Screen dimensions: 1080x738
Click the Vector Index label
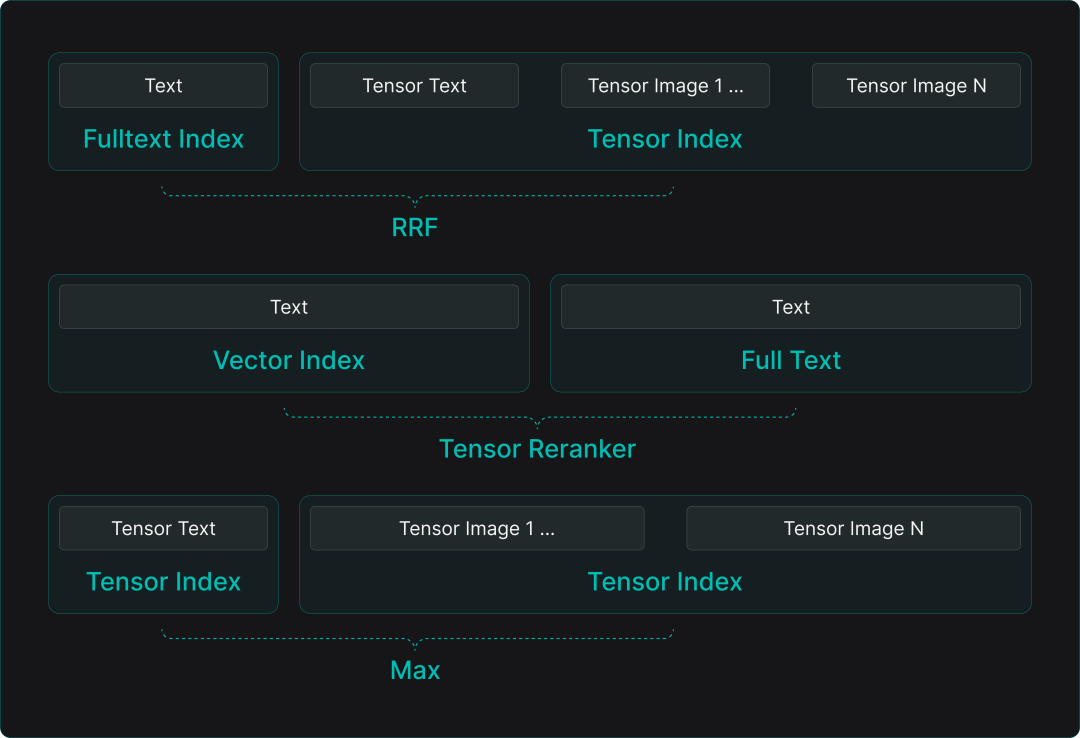pos(289,360)
